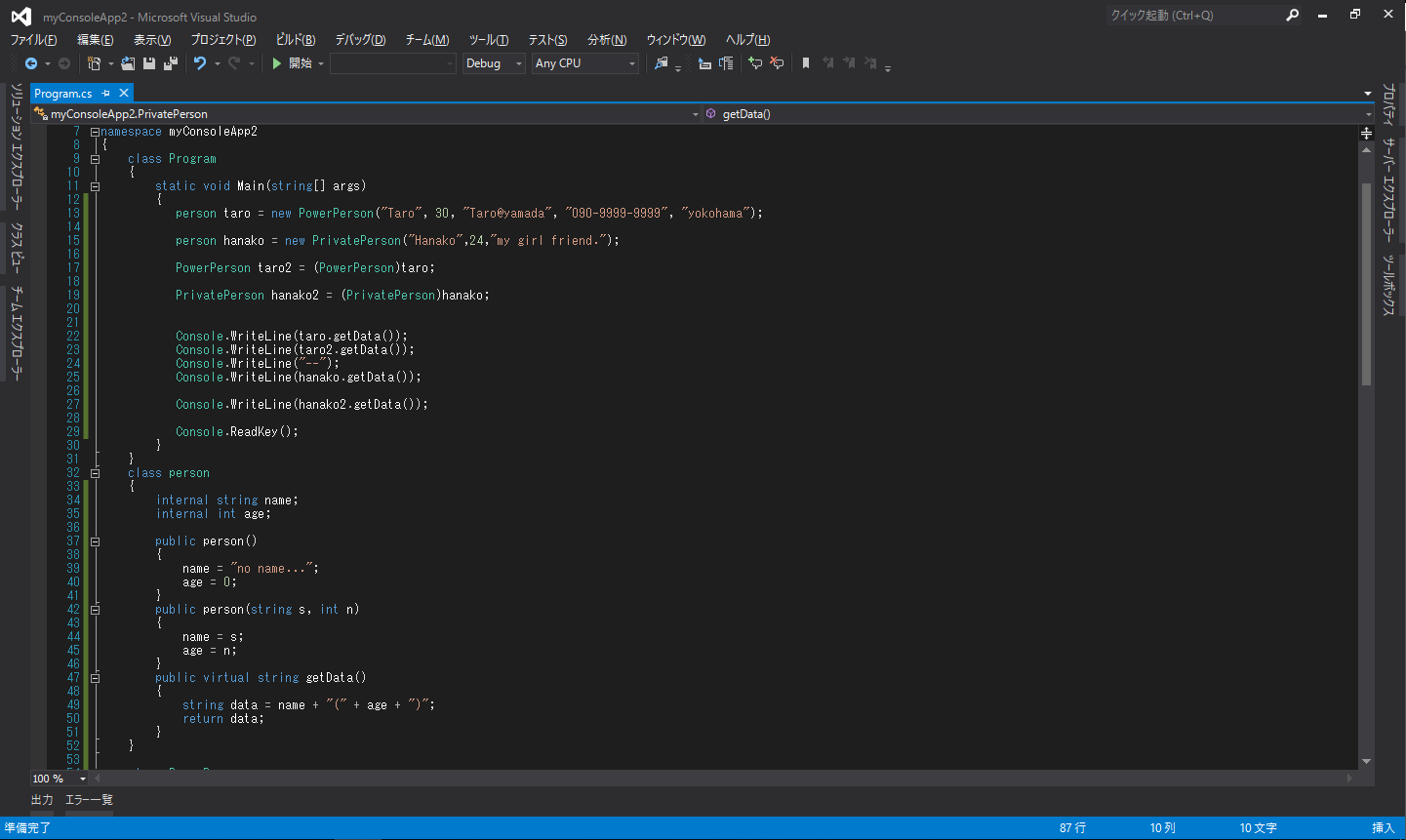1406x840 pixels.
Task: Close the Program.cs tab
Action: pyautogui.click(x=124, y=93)
